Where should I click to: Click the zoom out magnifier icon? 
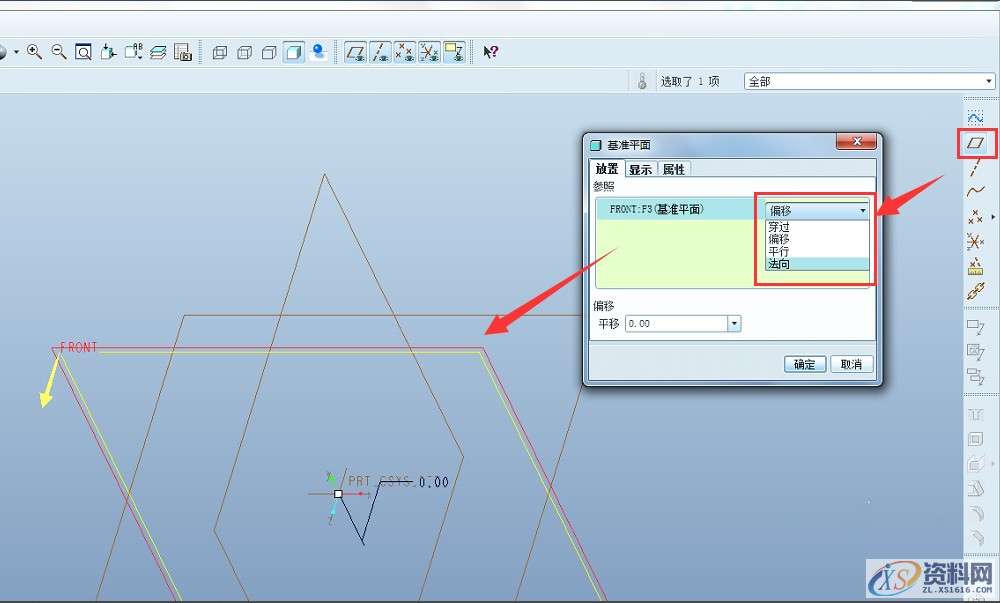point(58,51)
